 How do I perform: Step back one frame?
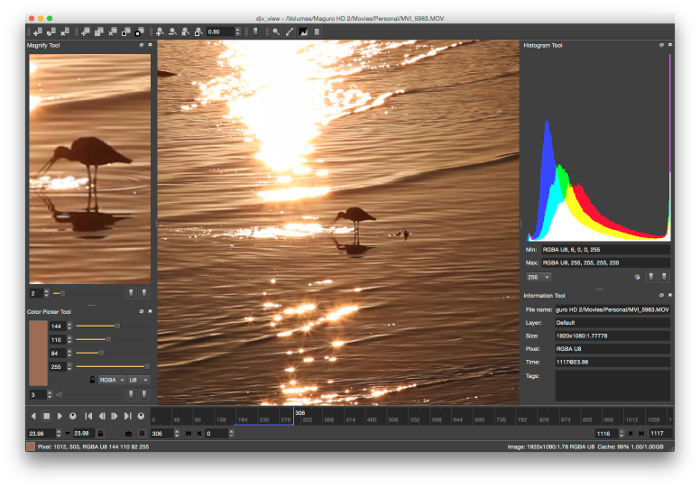(x=102, y=416)
